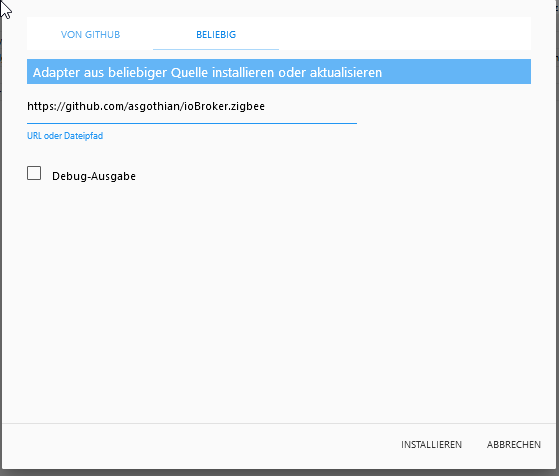
Task: Click the 'Adapter aus beliebiger Quelle' header text
Action: (207, 72)
